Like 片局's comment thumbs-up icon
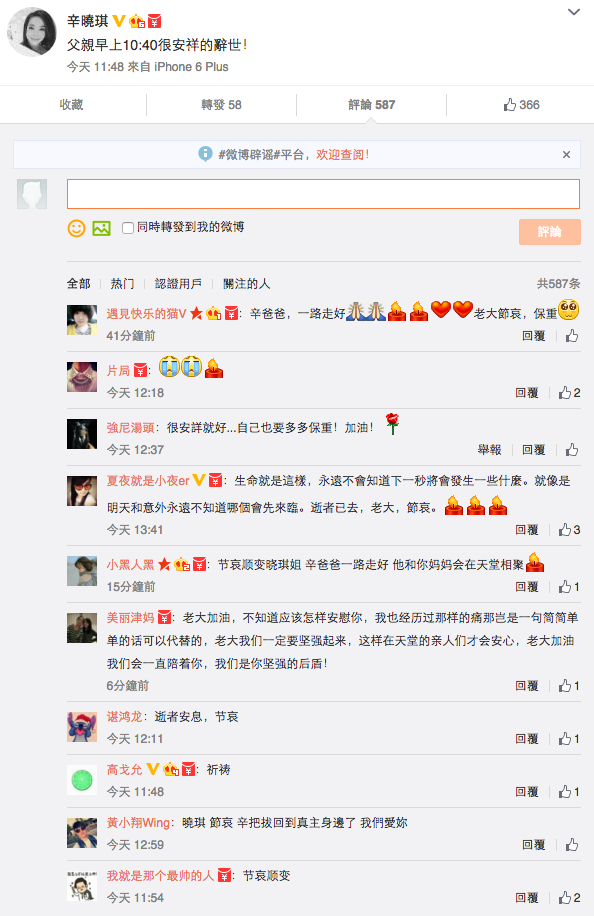Image resolution: width=594 pixels, height=916 pixels. pos(565,393)
